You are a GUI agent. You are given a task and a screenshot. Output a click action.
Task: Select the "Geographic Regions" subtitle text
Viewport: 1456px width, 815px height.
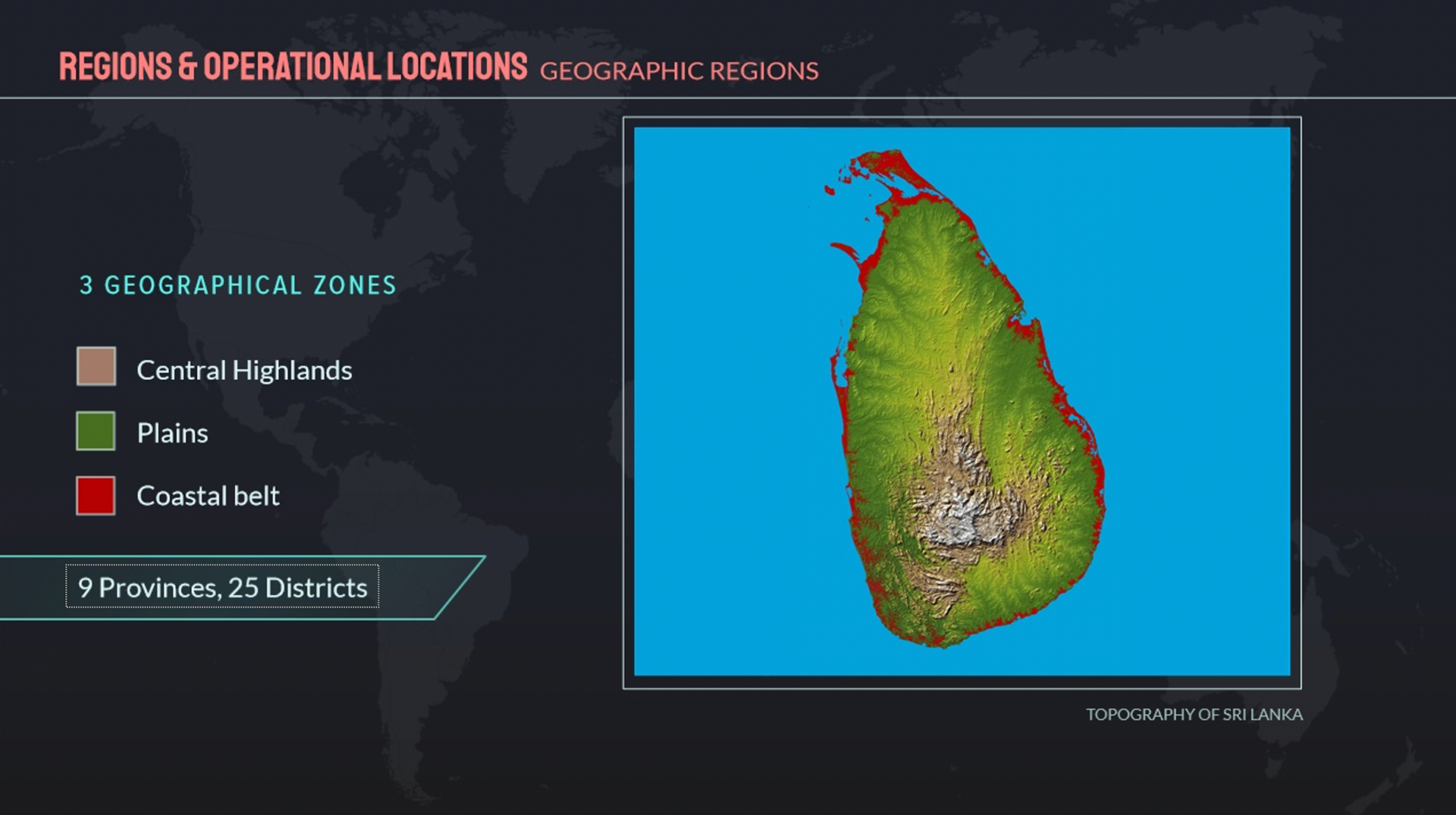[679, 71]
